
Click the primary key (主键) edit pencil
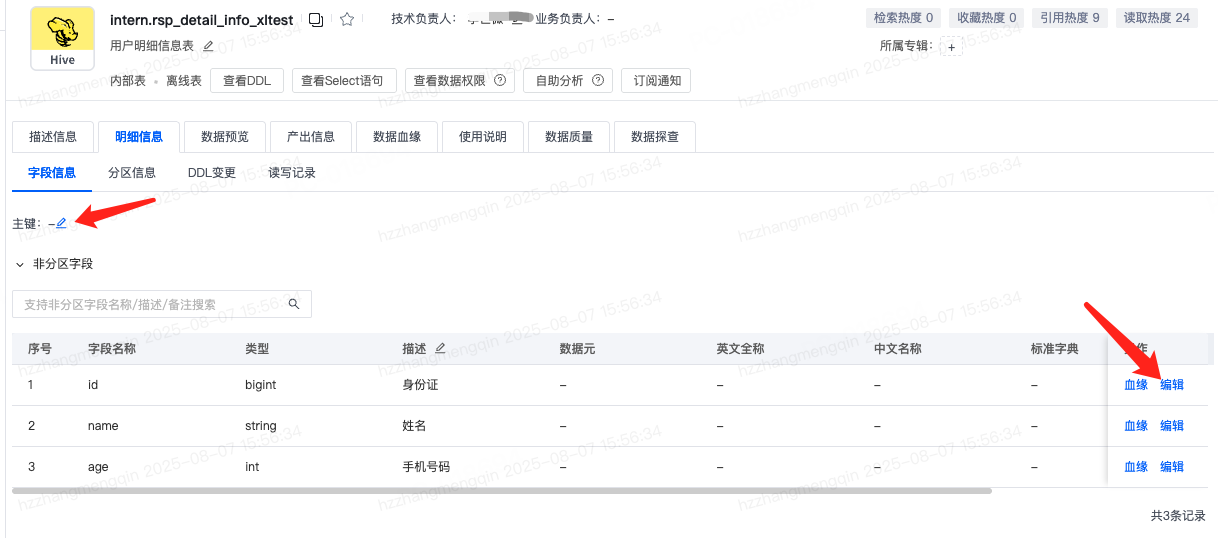[61, 223]
